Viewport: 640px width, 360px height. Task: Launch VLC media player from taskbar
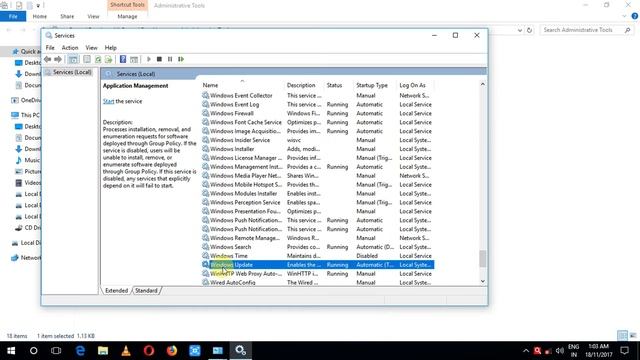pos(126,351)
